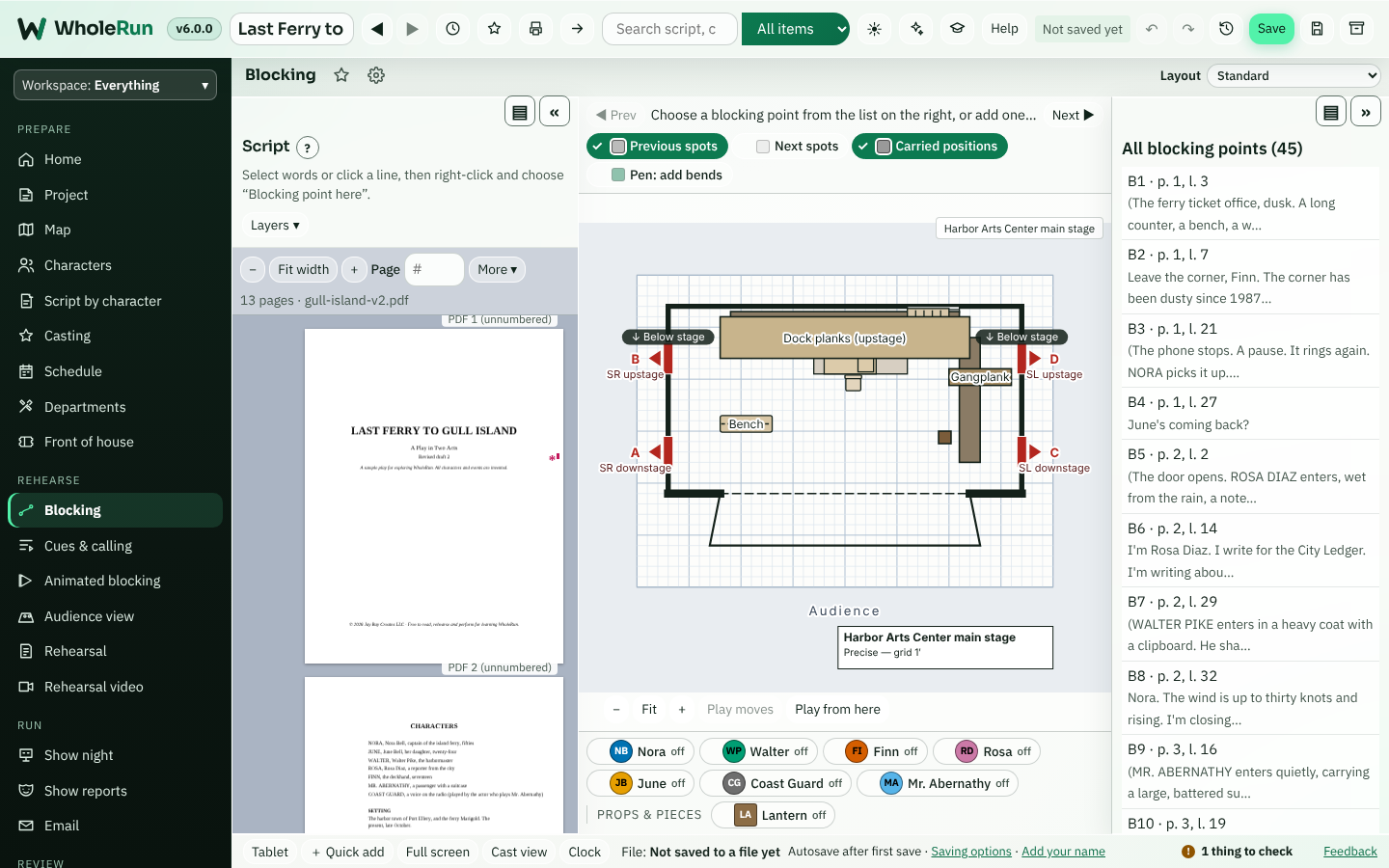Open Script by character page
Viewport: 1389px width, 868px height.
pos(116,301)
